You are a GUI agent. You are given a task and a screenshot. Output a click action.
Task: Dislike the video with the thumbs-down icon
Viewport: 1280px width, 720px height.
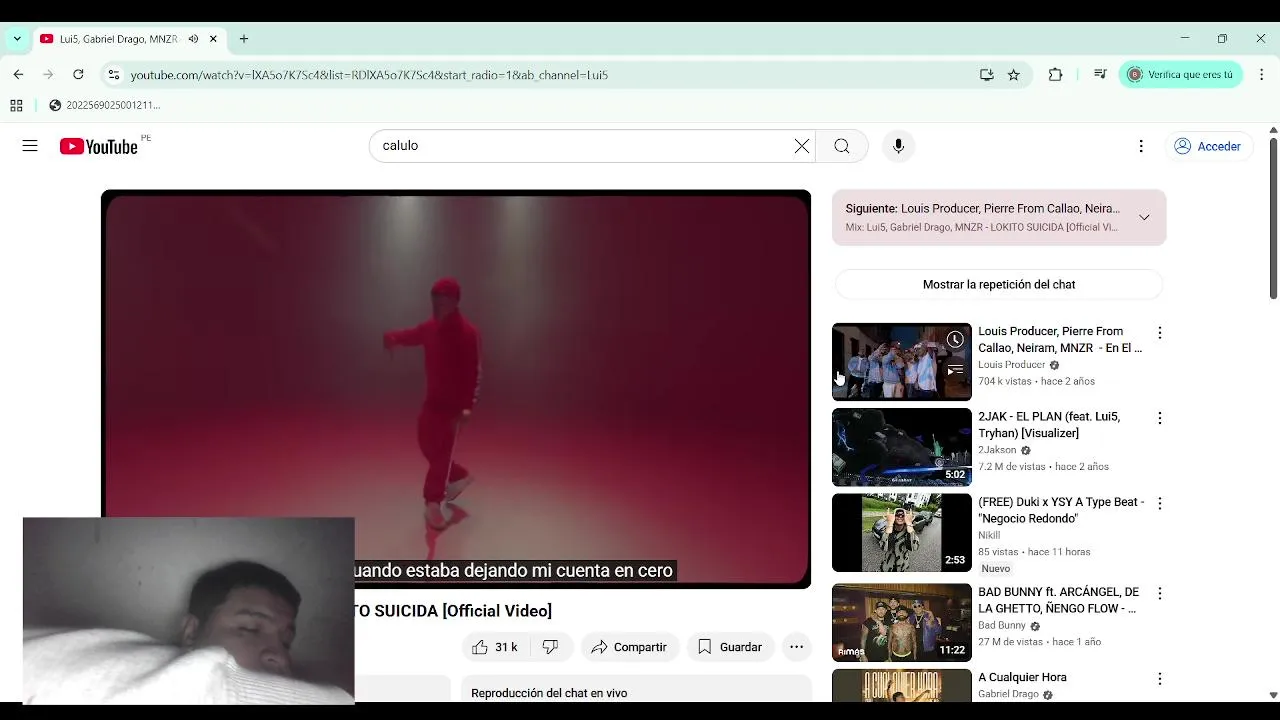click(550, 647)
